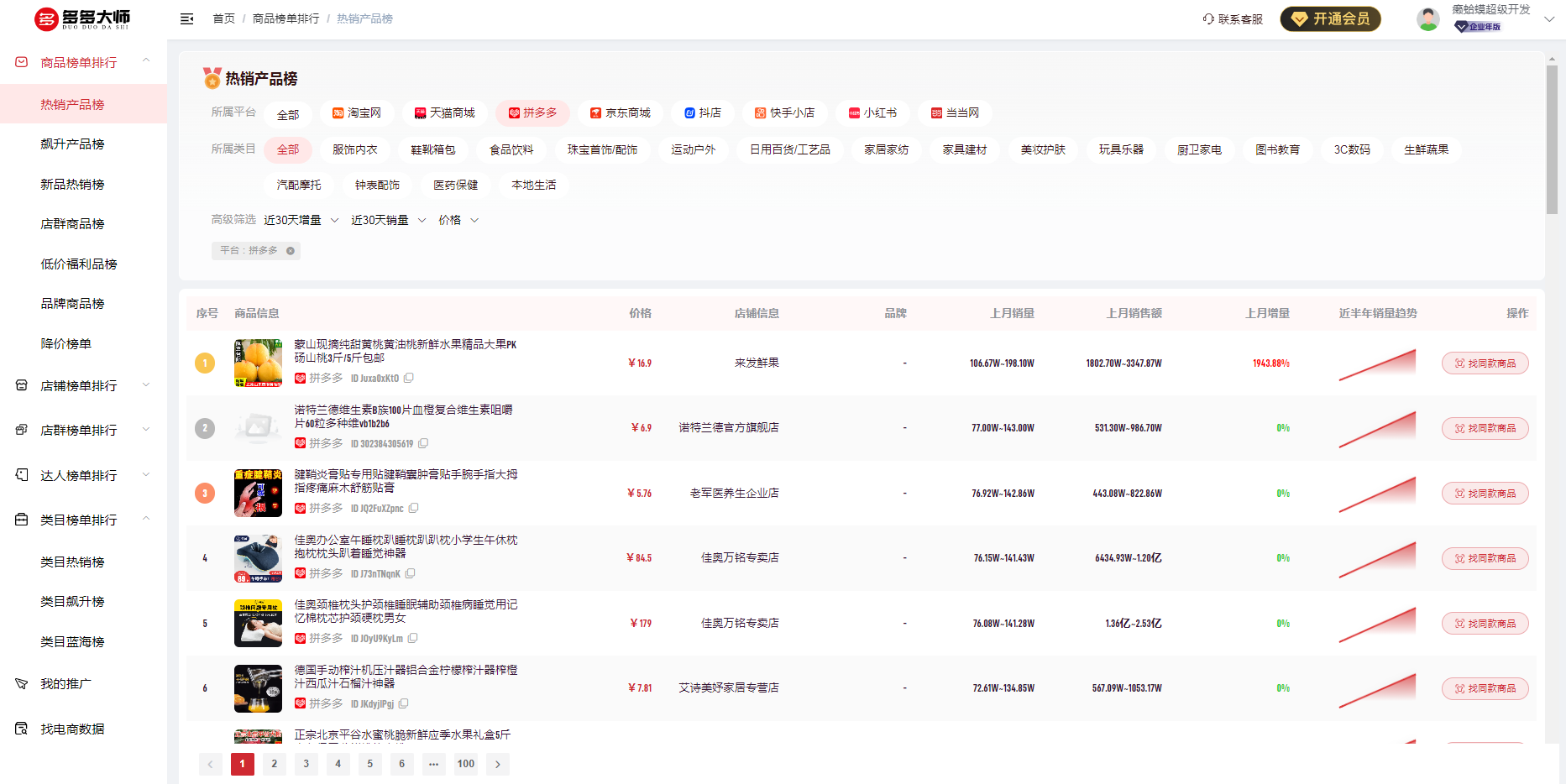1566x784 pixels.
Task: Select 美妆护肤 category filter
Action: [1043, 149]
